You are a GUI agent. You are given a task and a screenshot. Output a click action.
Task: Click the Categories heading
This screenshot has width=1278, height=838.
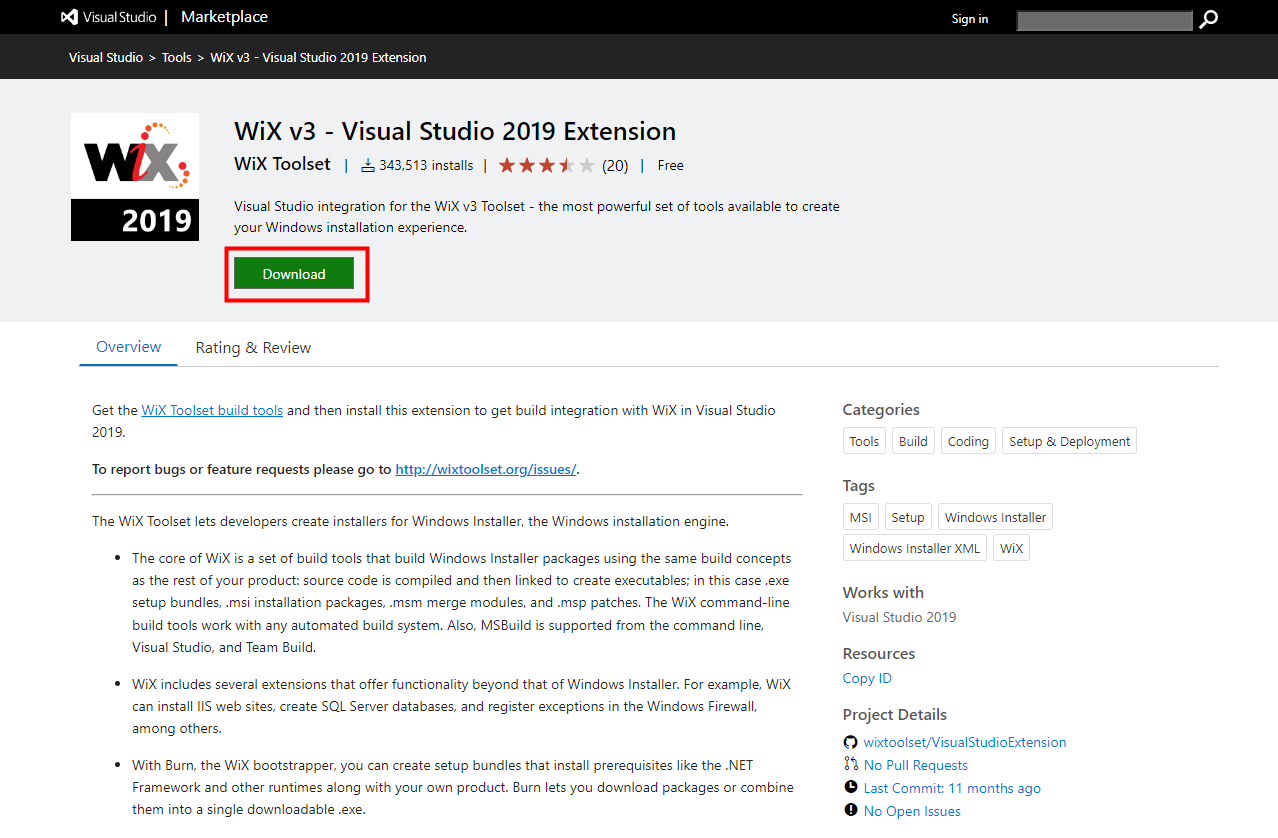pyautogui.click(x=881, y=410)
